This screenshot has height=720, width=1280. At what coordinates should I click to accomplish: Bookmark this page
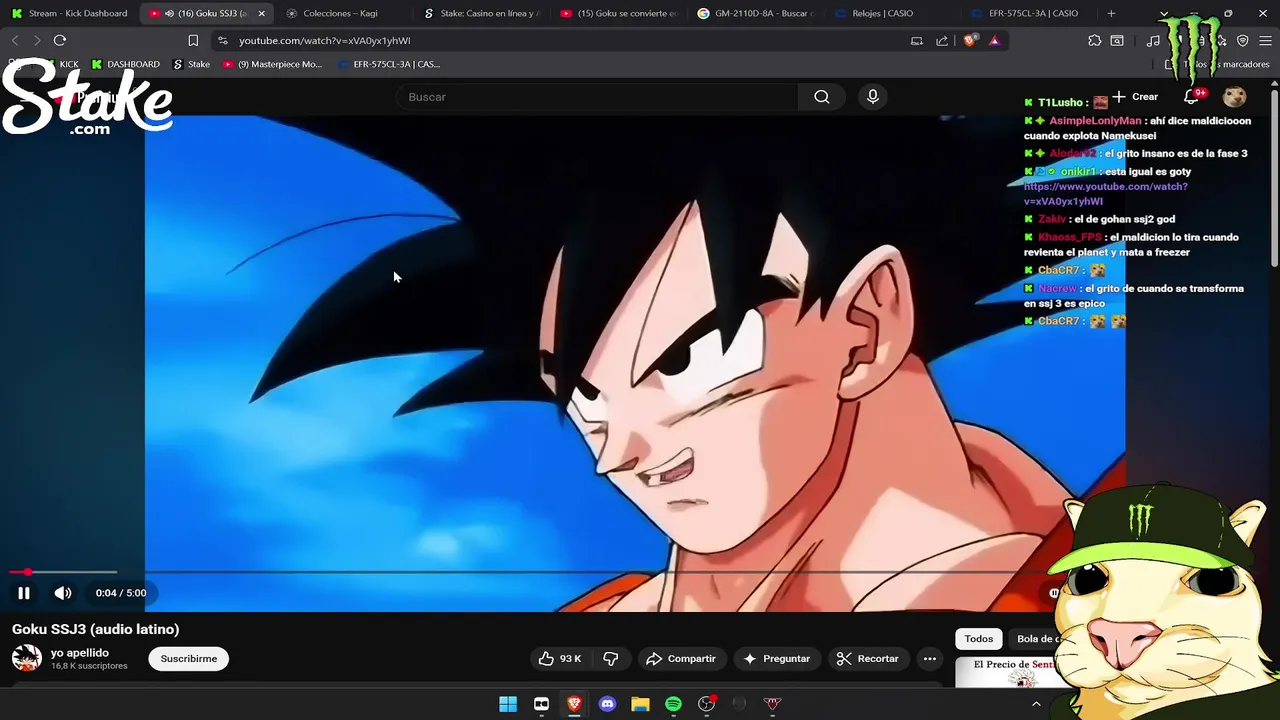[x=193, y=40]
